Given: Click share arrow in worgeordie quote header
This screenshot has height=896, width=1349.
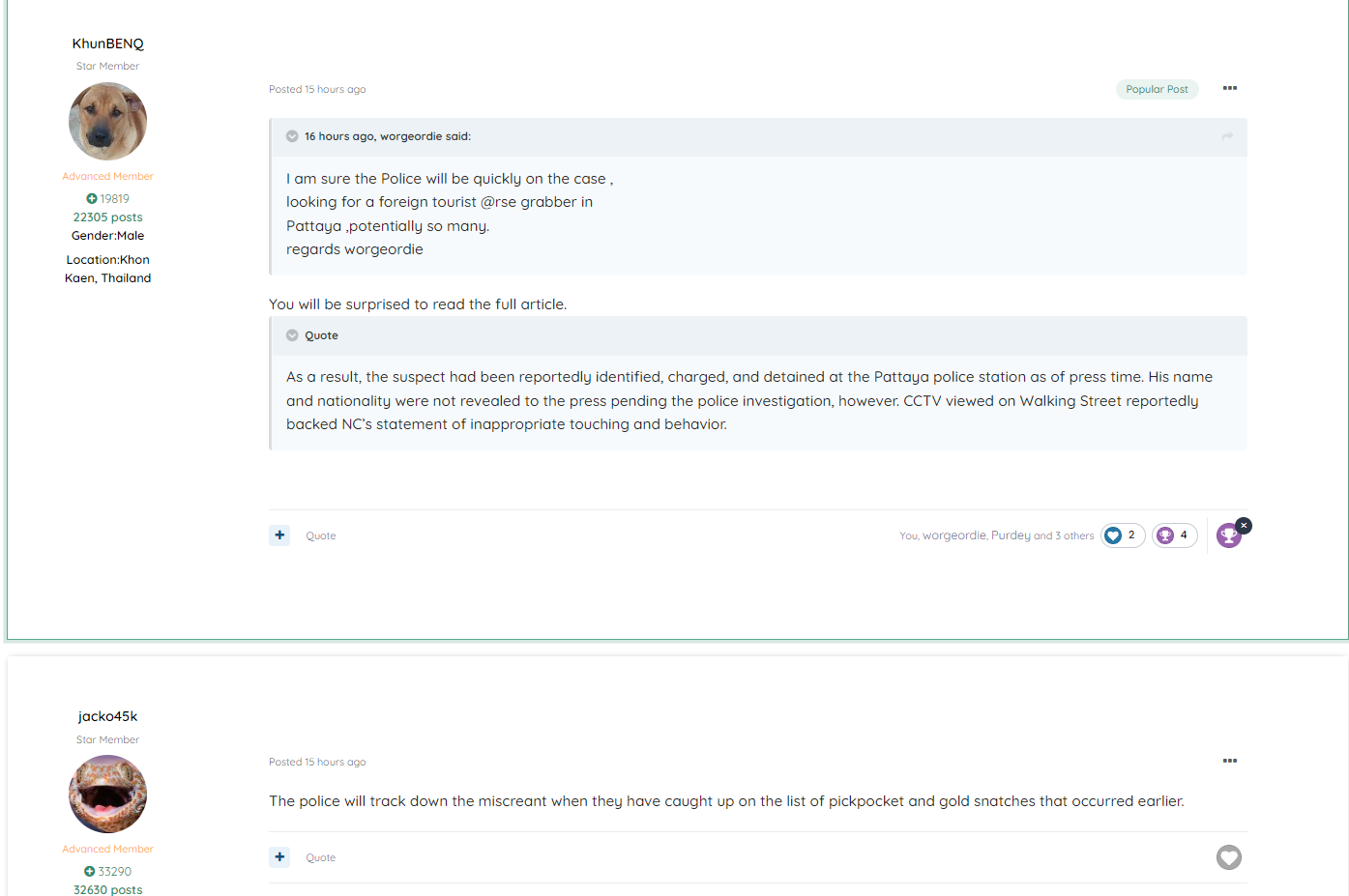Looking at the screenshot, I should (1227, 136).
